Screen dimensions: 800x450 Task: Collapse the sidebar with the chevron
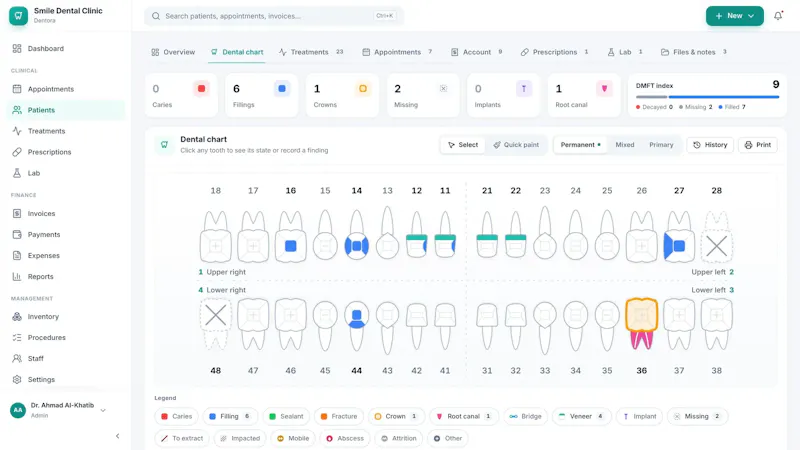(117, 436)
